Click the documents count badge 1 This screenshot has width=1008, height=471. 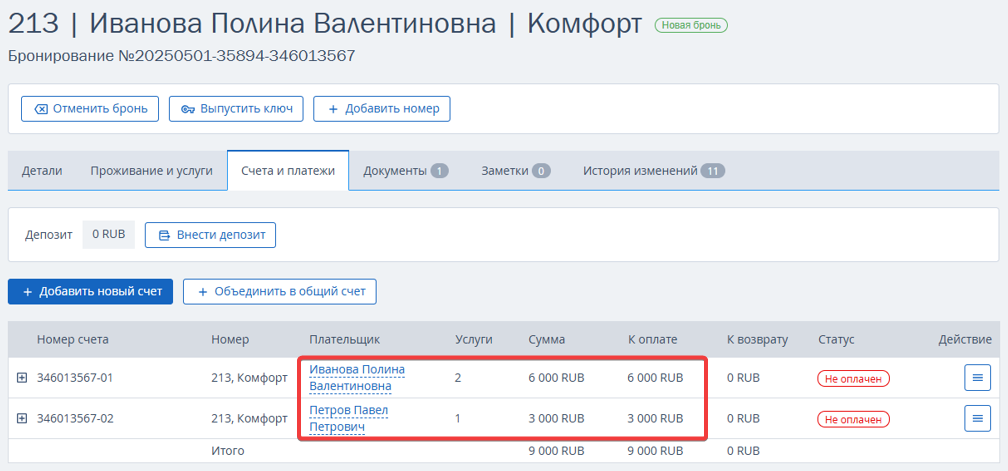tap(440, 171)
